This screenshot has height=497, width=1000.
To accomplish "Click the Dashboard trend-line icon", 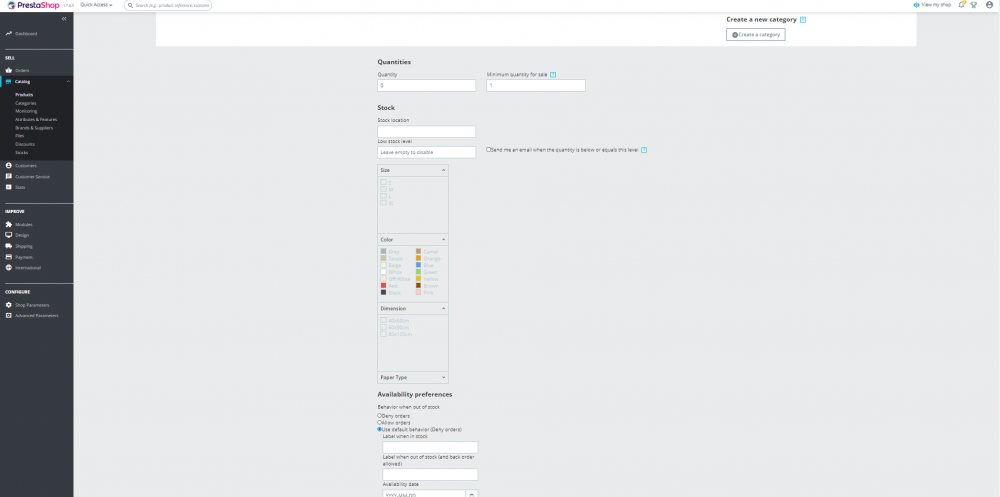I will click(x=9, y=33).
